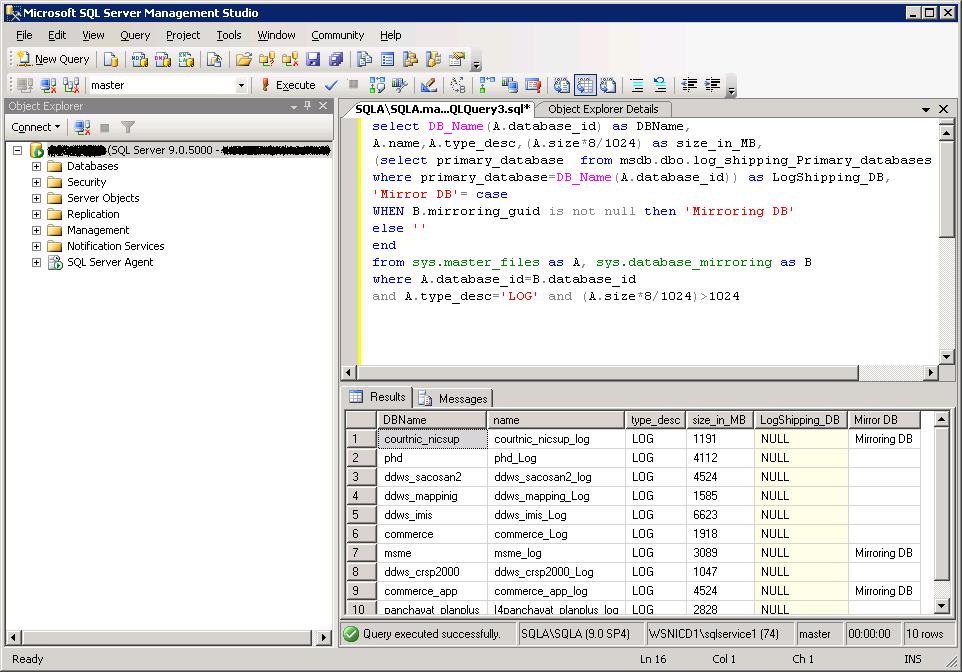Image resolution: width=962 pixels, height=672 pixels.
Task: Click the Object Explorer filter funnel icon
Action: pos(128,127)
